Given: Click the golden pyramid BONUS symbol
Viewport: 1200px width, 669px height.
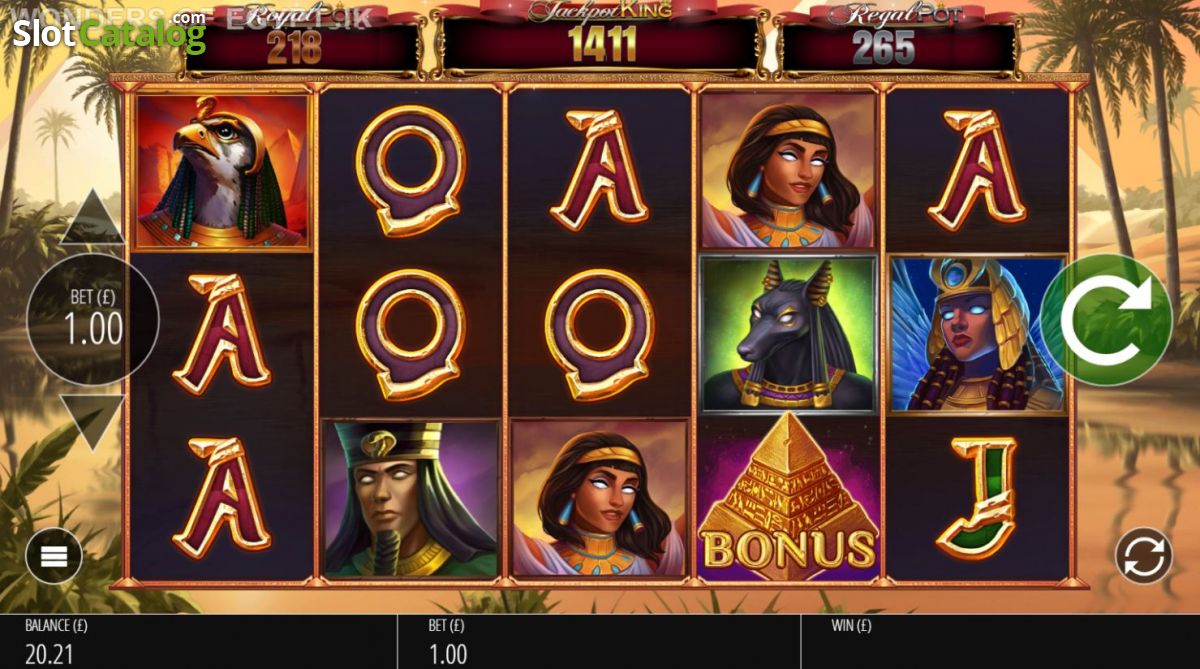Looking at the screenshot, I should pos(788,499).
